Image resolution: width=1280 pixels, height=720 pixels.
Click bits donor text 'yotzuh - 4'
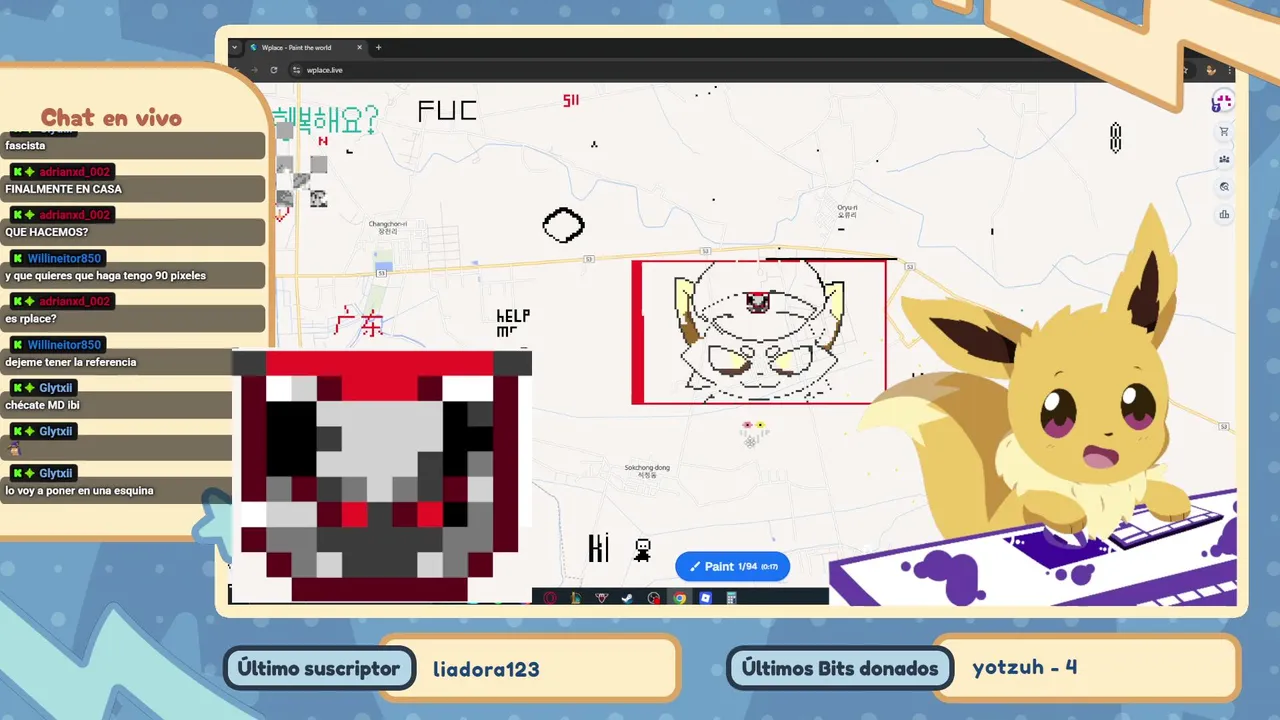click(1025, 667)
